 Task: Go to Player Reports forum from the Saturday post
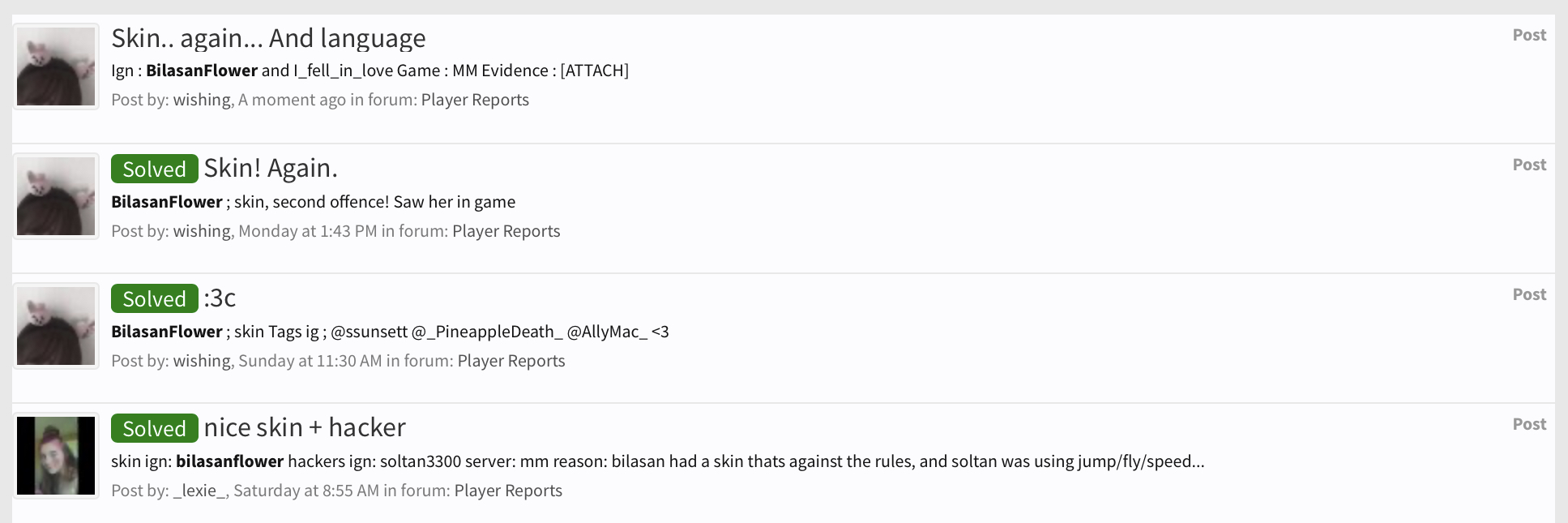click(508, 491)
